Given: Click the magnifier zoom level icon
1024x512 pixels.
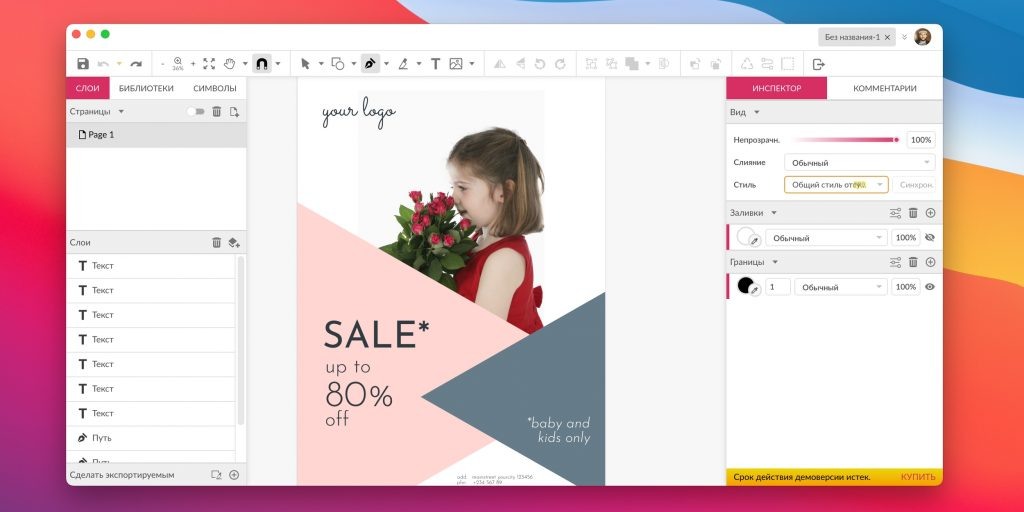Looking at the screenshot, I should (x=178, y=63).
